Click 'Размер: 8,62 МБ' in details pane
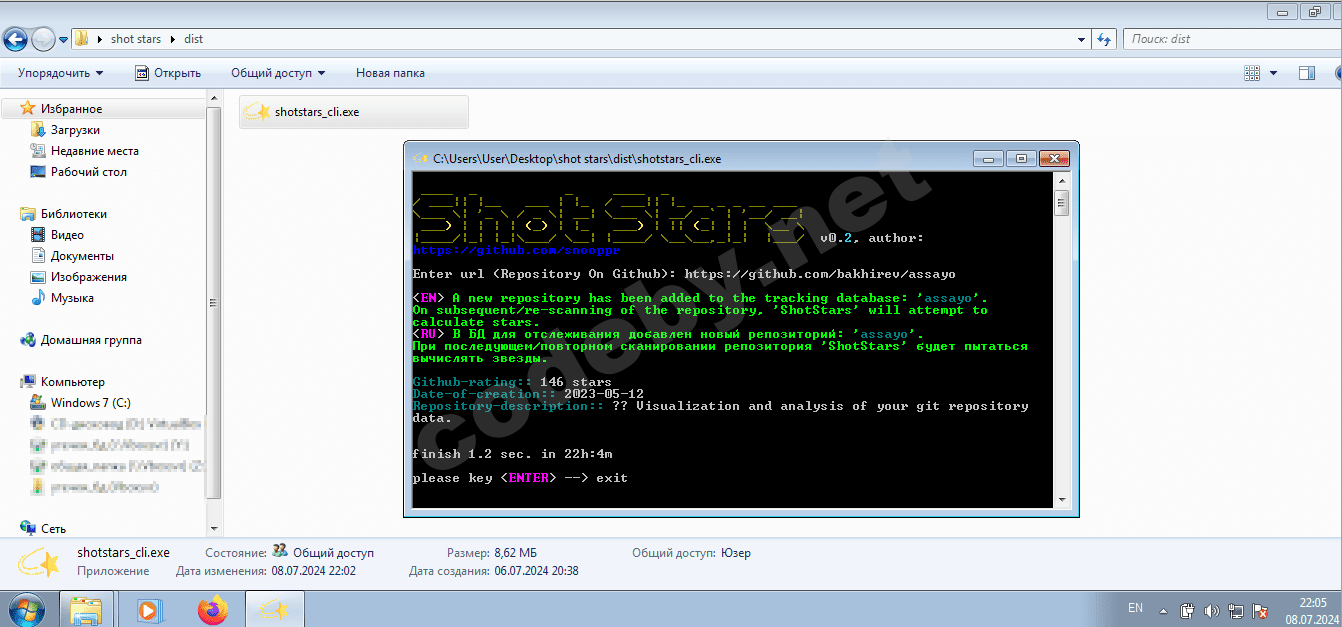1342x627 pixels. coord(492,552)
